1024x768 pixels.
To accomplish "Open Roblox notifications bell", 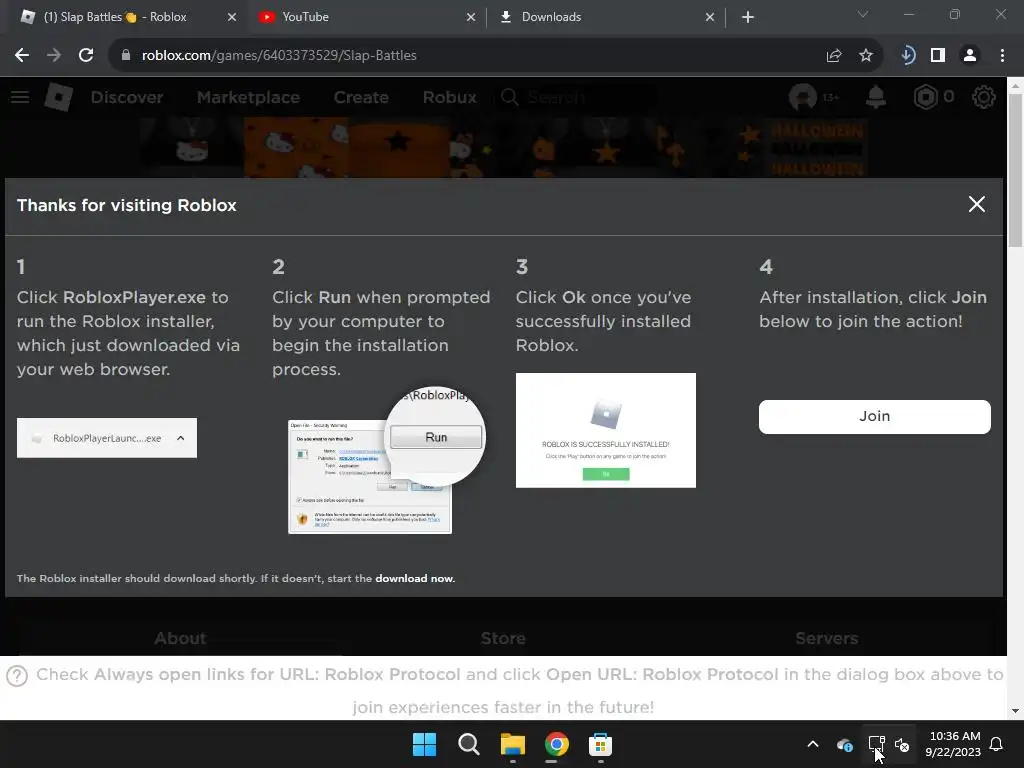I will pyautogui.click(x=876, y=97).
